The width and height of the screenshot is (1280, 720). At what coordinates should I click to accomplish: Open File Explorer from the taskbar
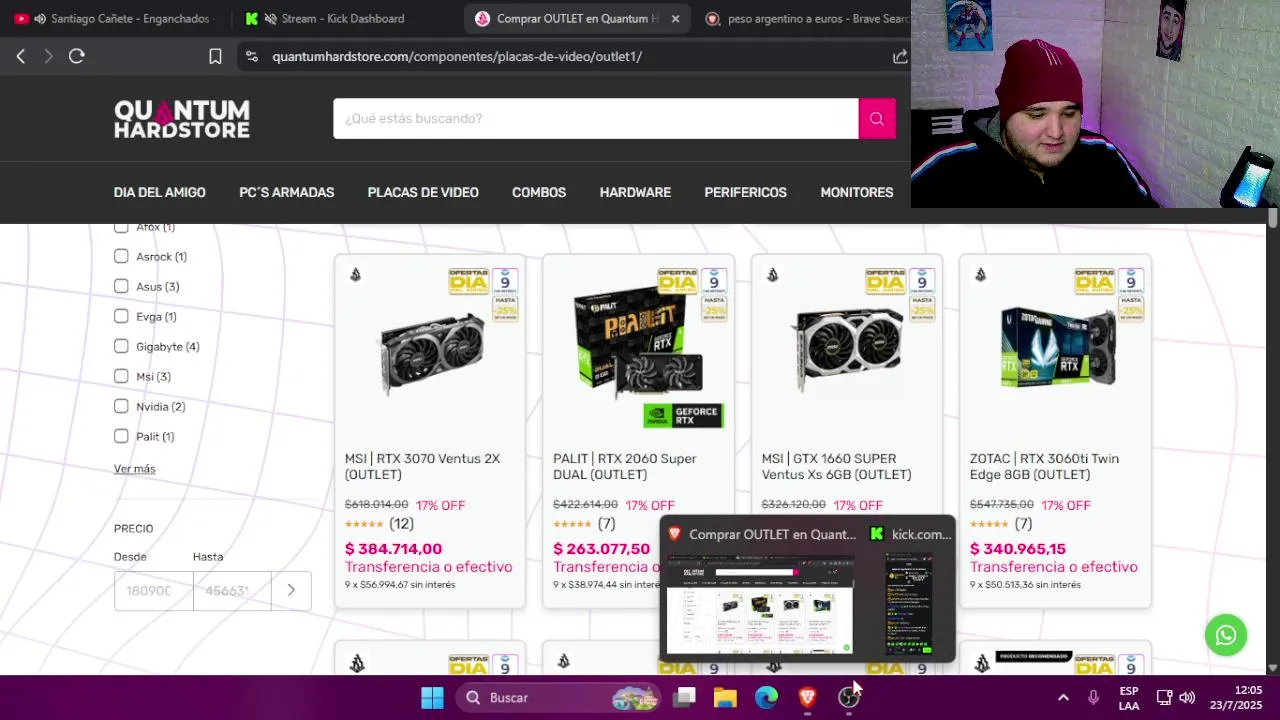[725, 697]
